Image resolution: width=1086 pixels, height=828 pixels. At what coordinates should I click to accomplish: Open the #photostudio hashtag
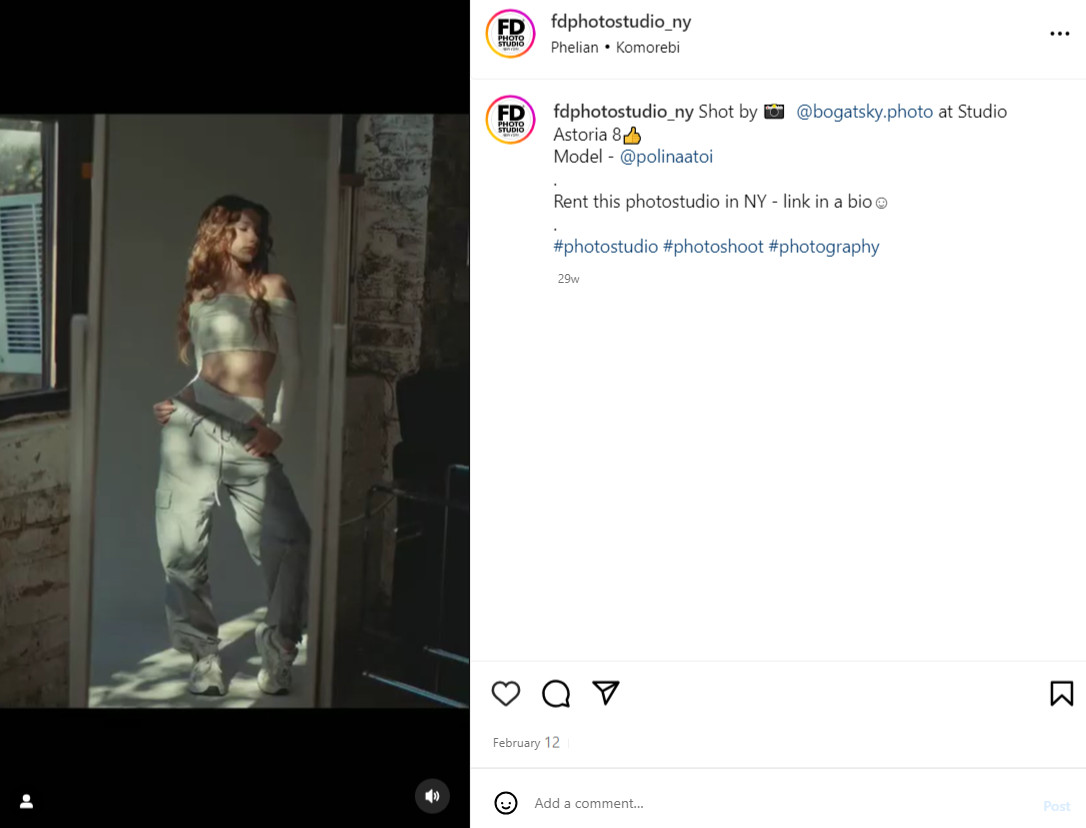[605, 247]
